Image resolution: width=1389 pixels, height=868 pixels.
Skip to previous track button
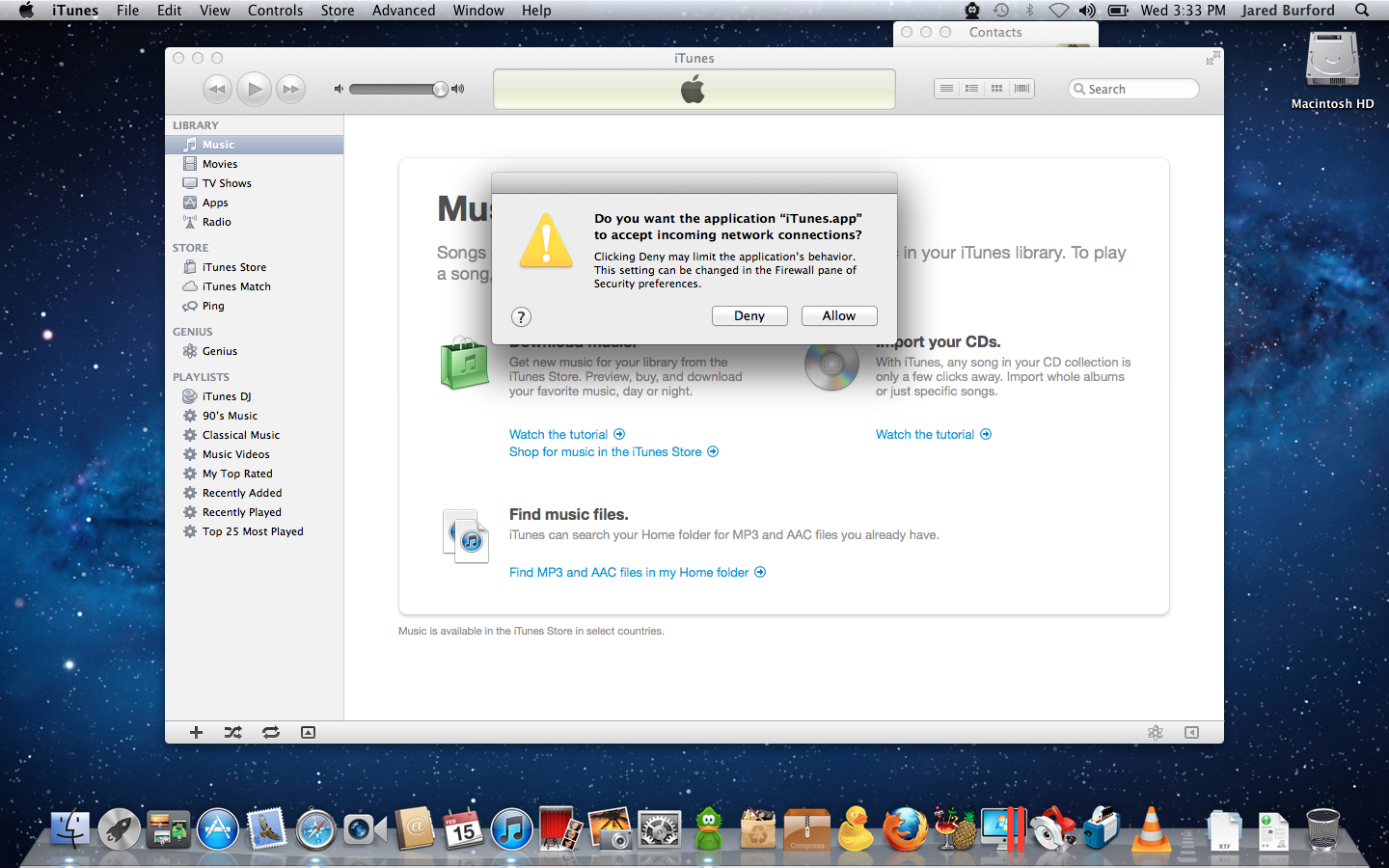point(218,89)
